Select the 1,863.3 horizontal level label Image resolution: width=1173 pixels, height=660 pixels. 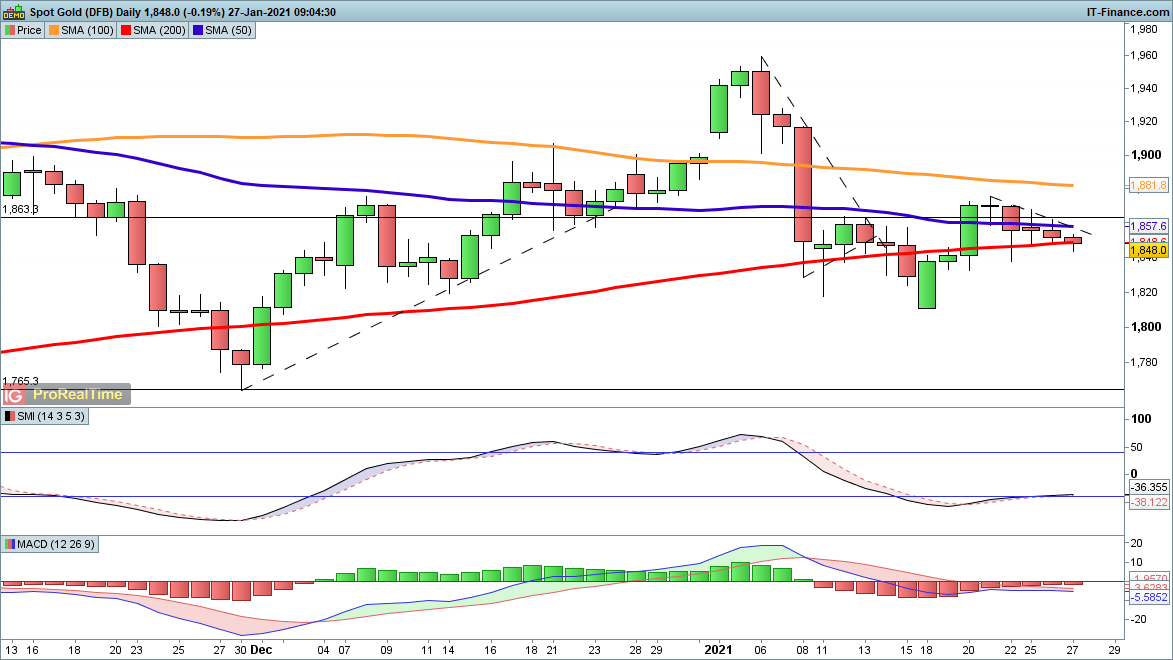(21, 210)
